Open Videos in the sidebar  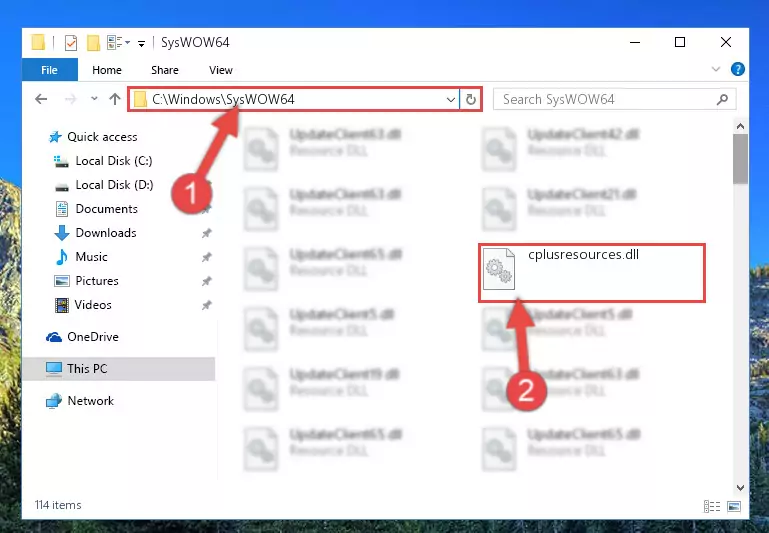click(x=93, y=305)
